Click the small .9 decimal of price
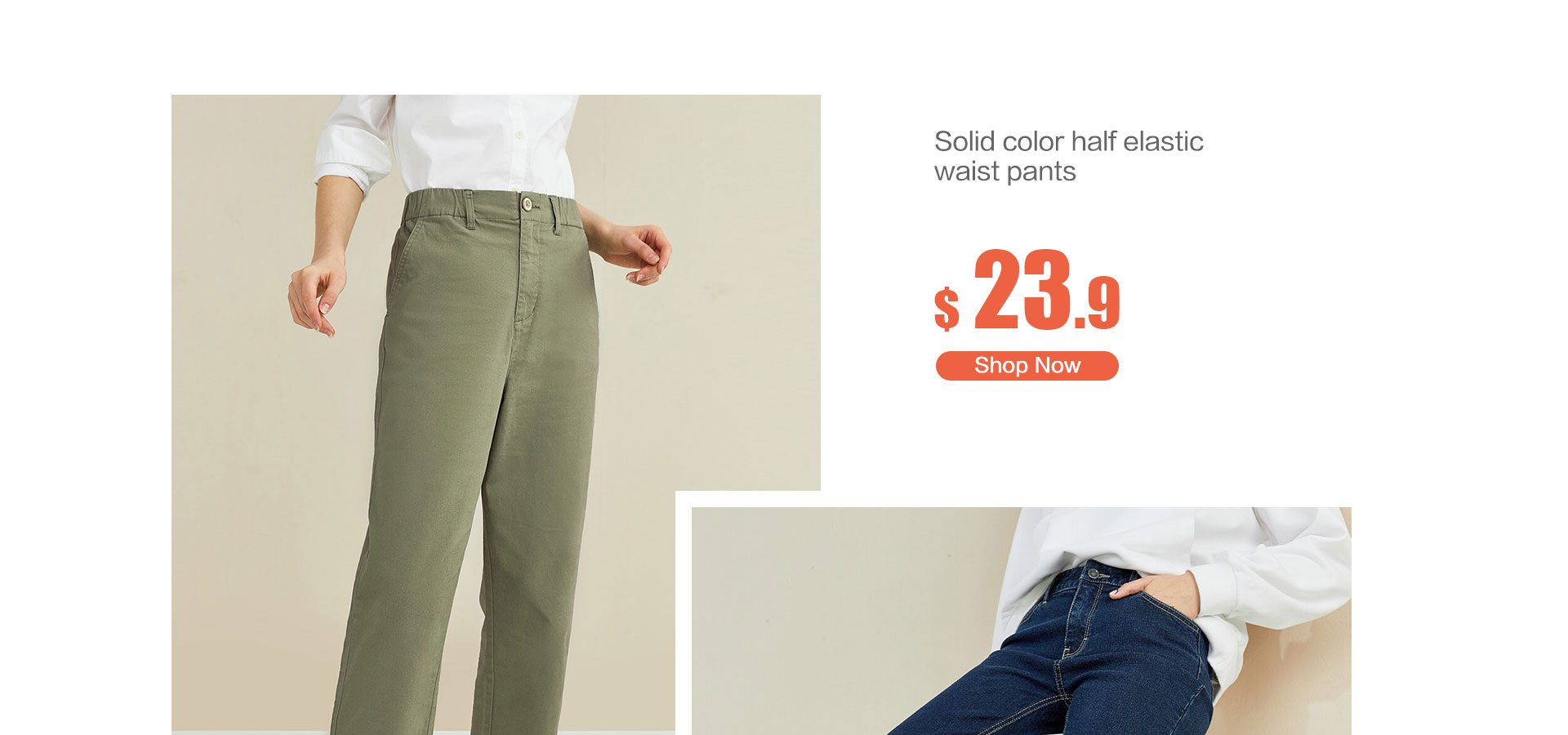The image size is (1568, 735). 1098,304
